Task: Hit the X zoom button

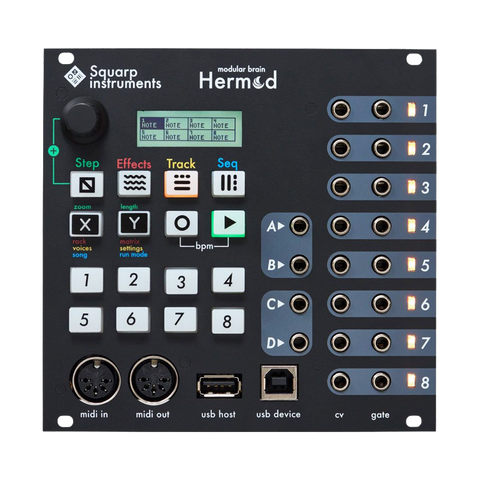Action: (86, 224)
